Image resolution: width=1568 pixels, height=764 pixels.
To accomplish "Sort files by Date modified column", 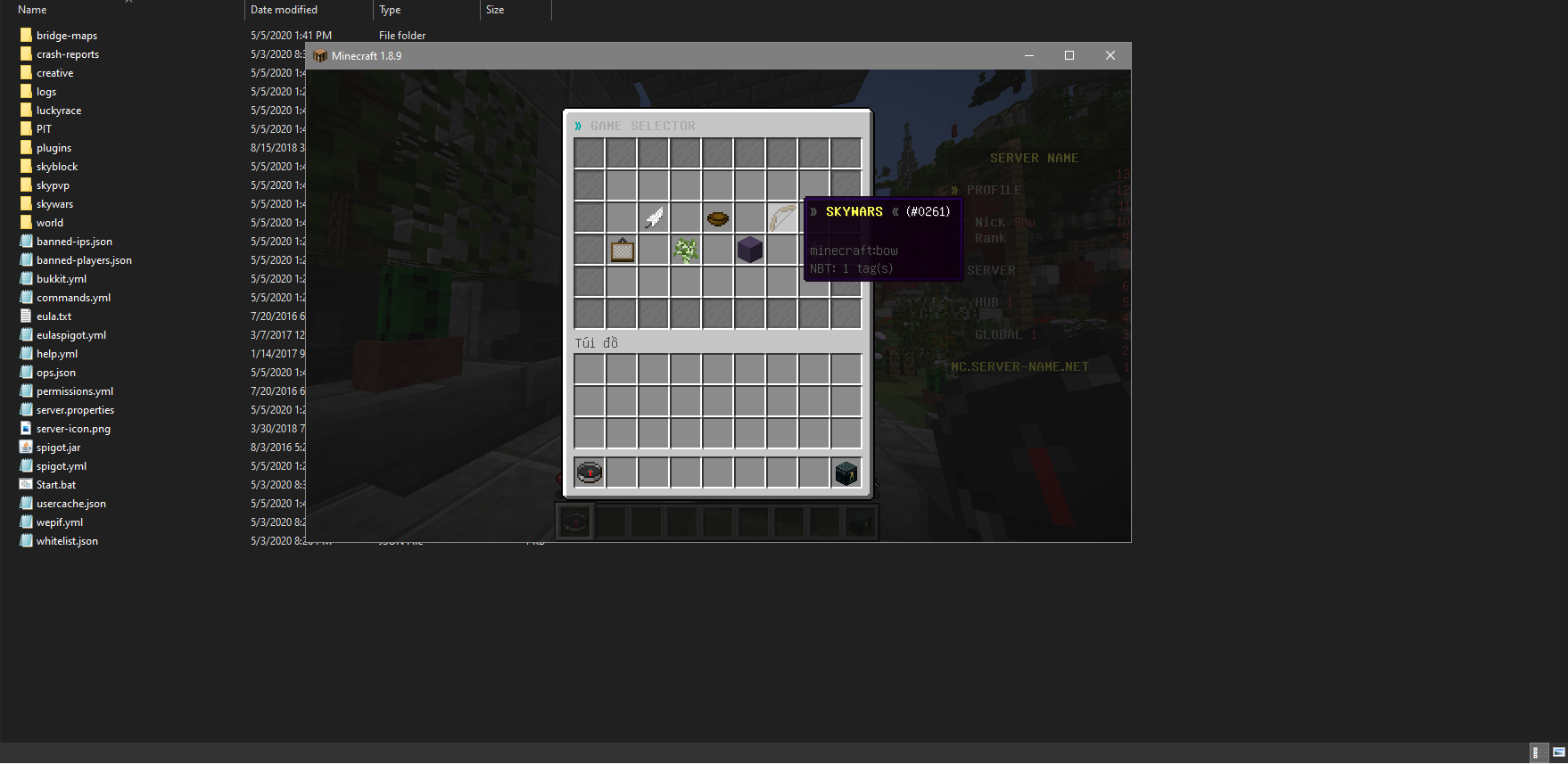I will pos(284,10).
